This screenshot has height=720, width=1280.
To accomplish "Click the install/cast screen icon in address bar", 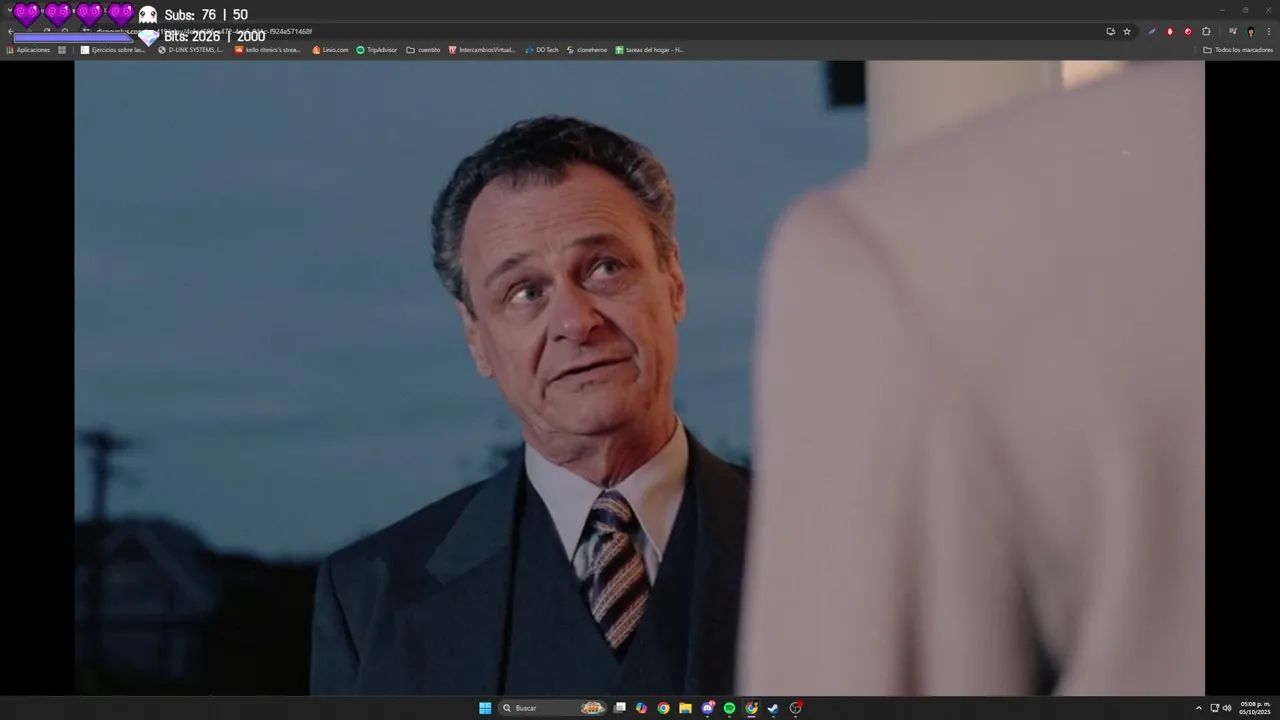I will (1110, 31).
